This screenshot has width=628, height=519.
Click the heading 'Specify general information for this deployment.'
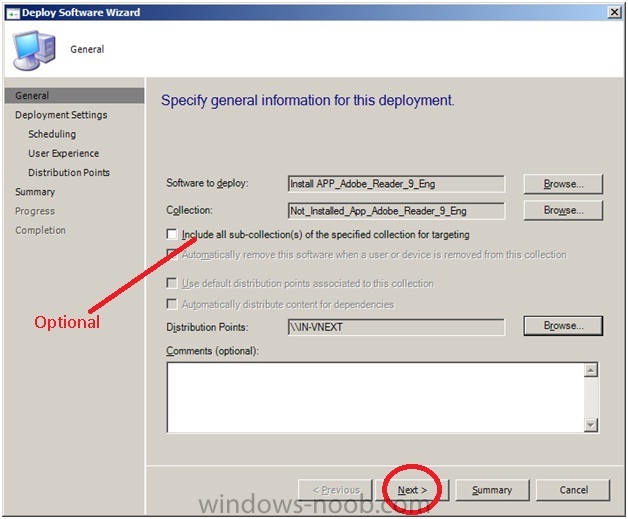click(x=308, y=100)
